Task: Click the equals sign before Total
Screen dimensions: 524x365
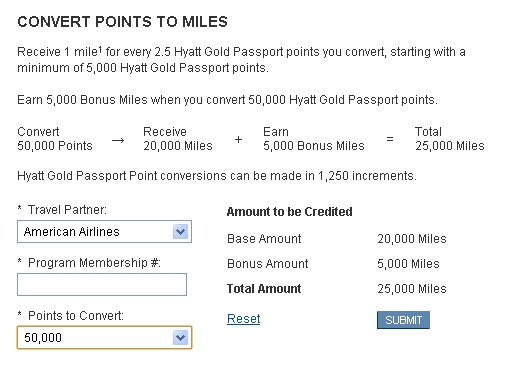Action: [x=390, y=139]
